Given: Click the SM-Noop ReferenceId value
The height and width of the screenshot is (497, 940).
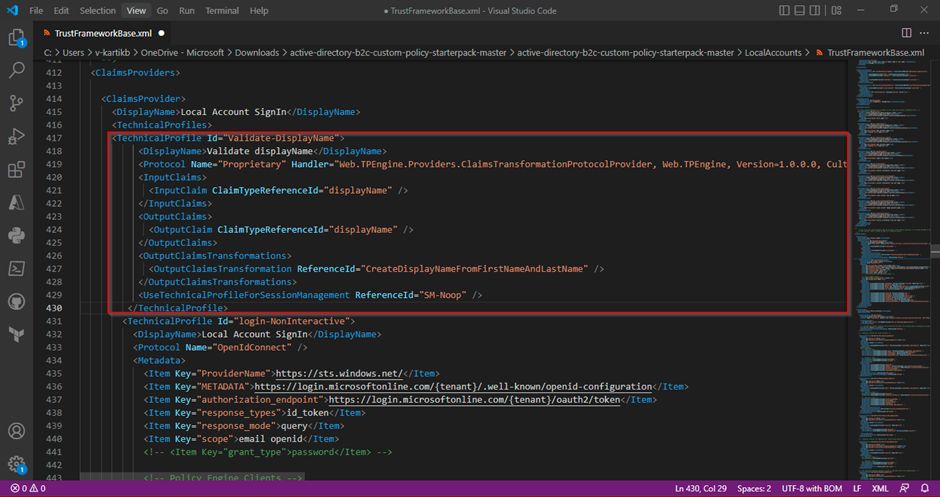Looking at the screenshot, I should tap(443, 295).
